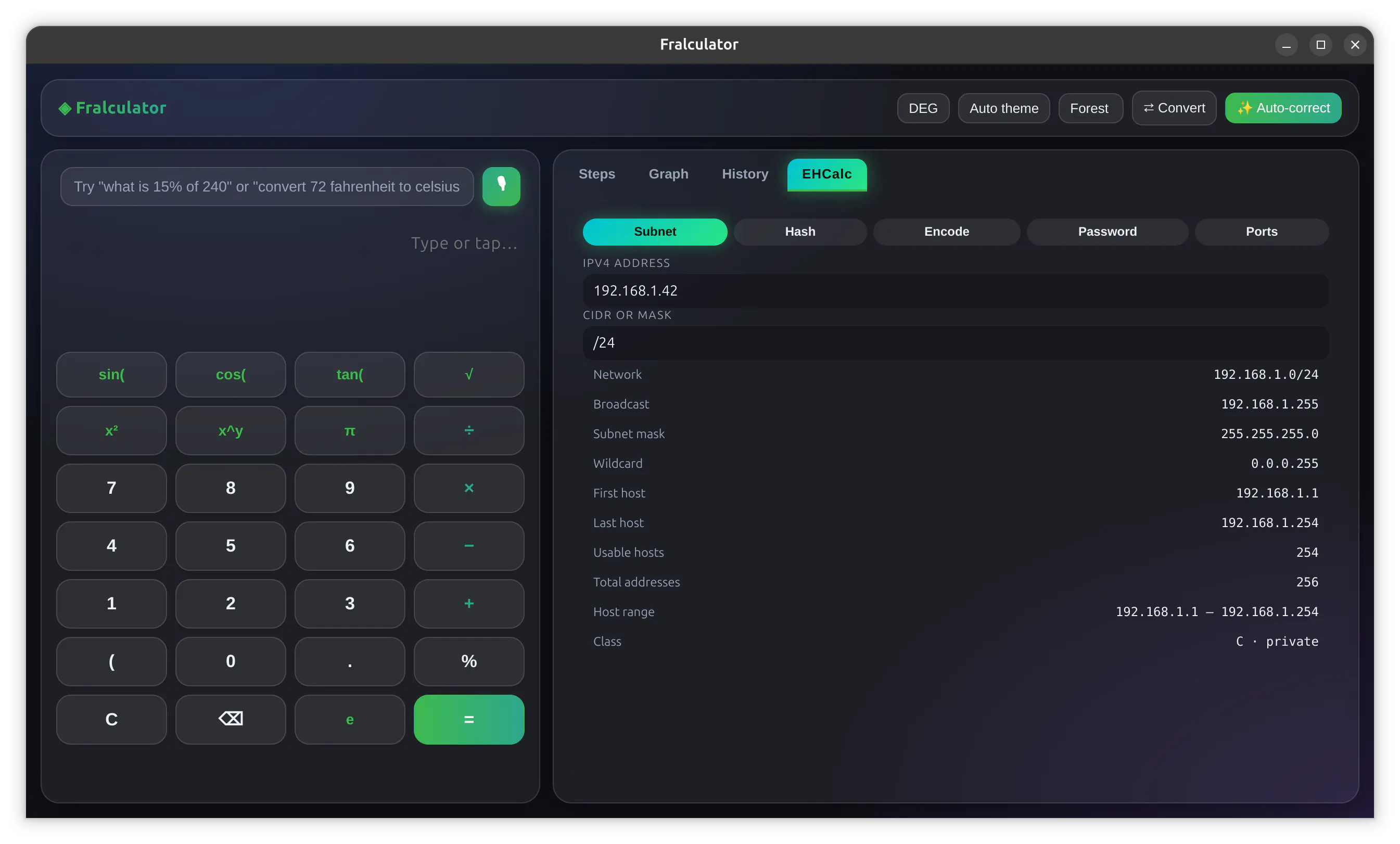
Task: Click the CIDR or mask field
Action: pos(956,342)
